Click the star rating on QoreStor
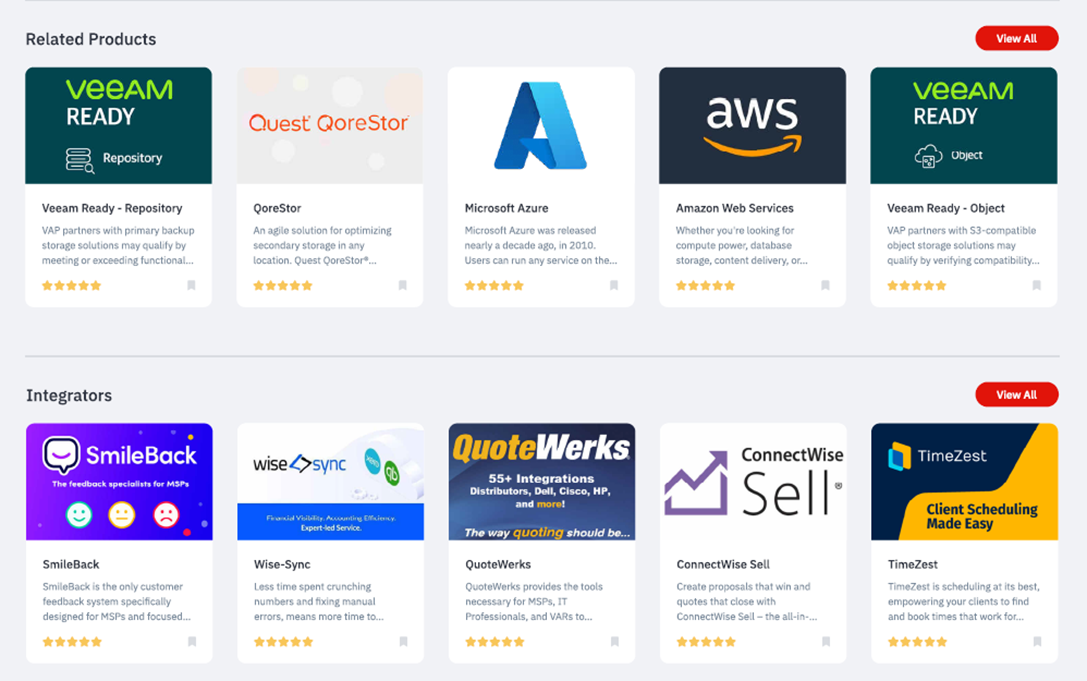1087x681 pixels. pos(283,286)
